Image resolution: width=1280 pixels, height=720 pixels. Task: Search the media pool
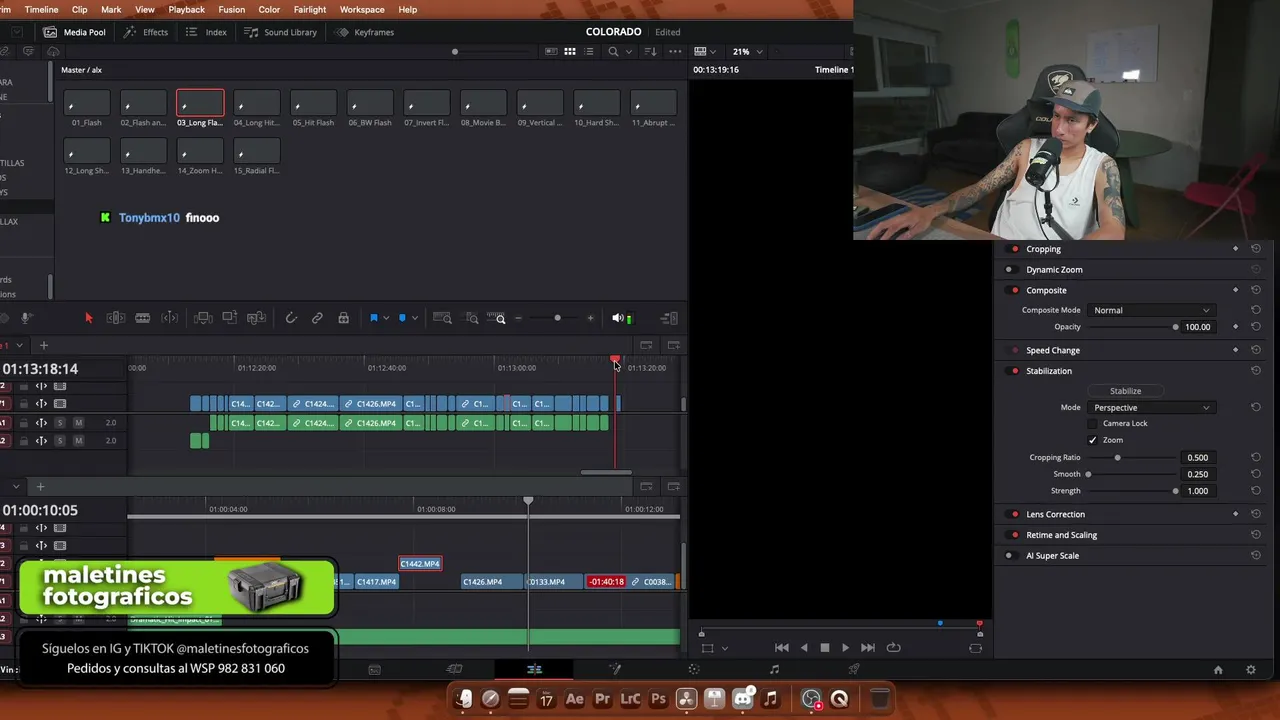[x=613, y=51]
